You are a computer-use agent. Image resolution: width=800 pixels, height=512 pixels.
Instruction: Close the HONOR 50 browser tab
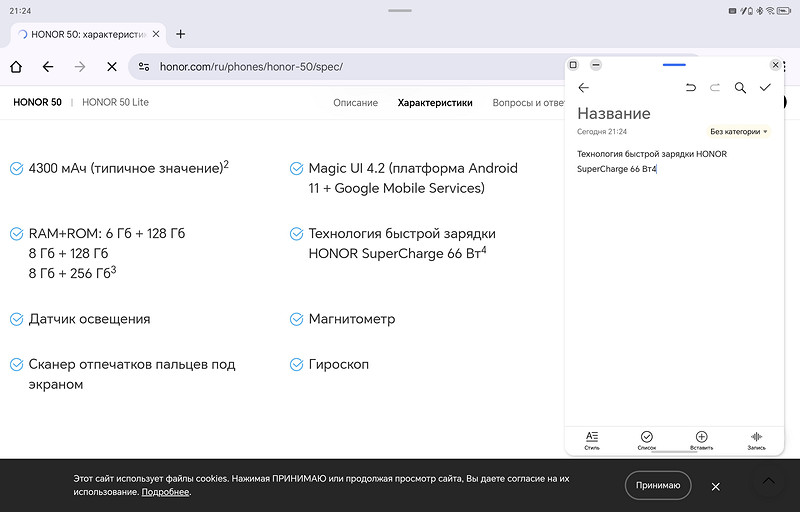pos(156,34)
